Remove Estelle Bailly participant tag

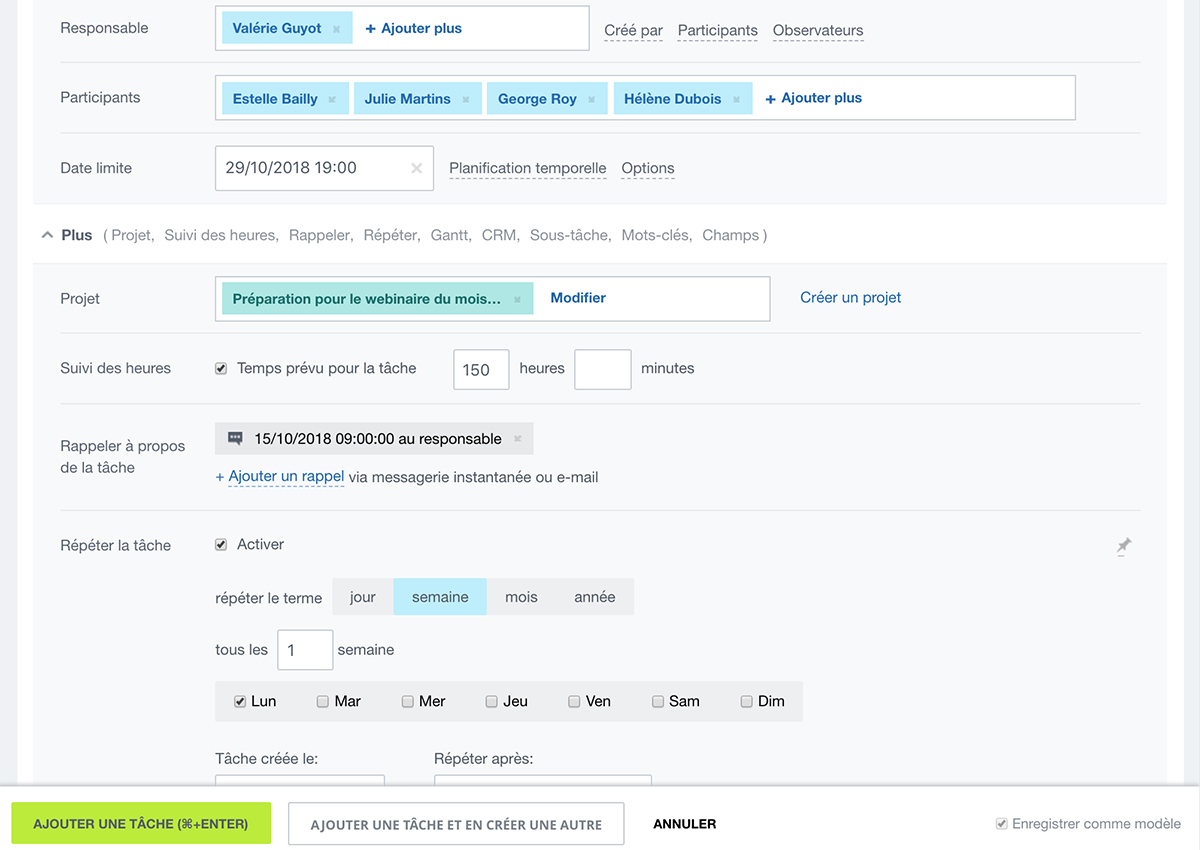coord(332,99)
